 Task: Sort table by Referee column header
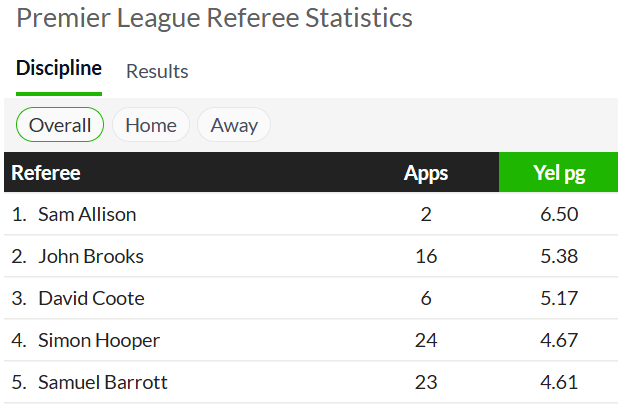tap(46, 173)
